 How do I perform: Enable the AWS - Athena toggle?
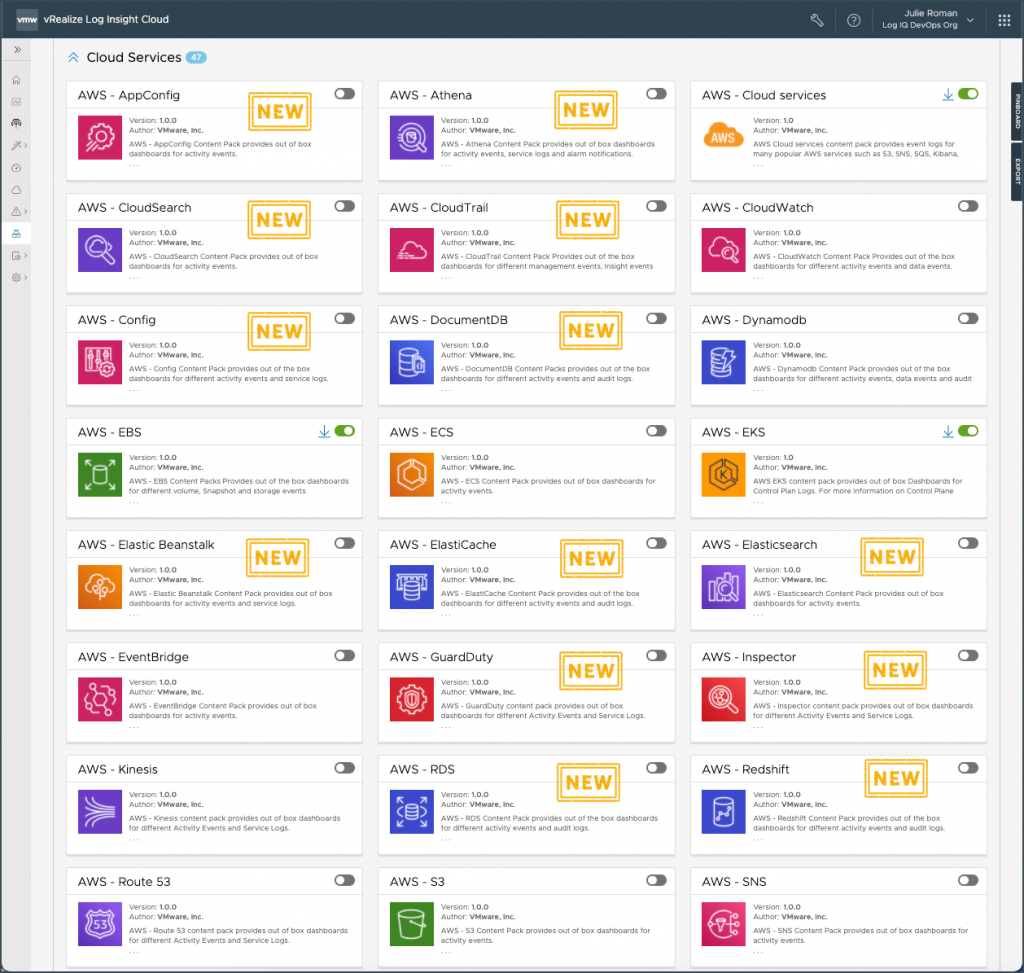(656, 94)
